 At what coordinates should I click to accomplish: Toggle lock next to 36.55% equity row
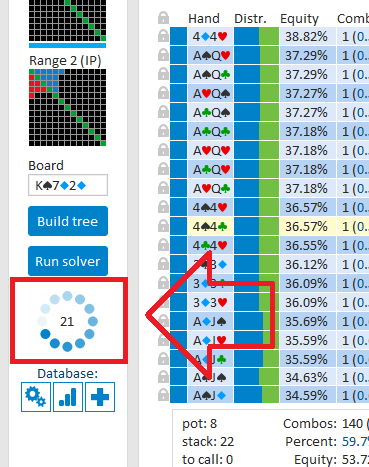pyautogui.click(x=163, y=245)
